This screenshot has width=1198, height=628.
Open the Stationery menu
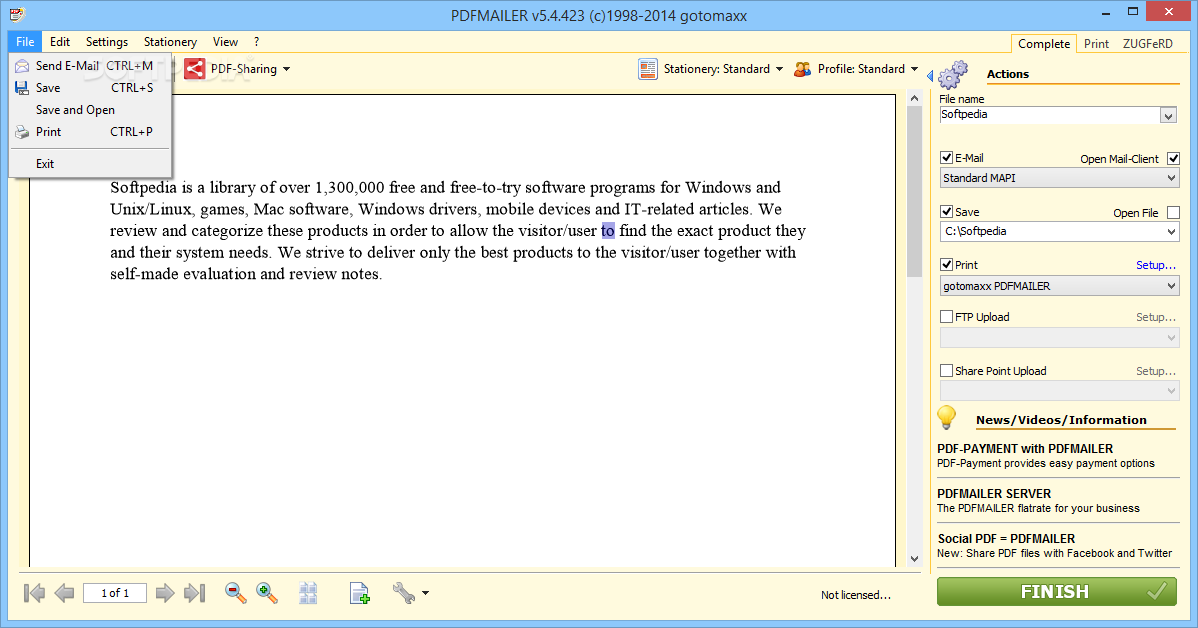tap(170, 42)
